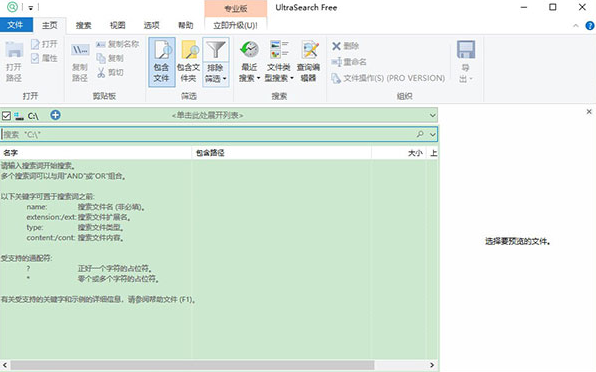
Task: Expand the 文件类型搜索 dropdown arrow
Action: [x=292, y=79]
